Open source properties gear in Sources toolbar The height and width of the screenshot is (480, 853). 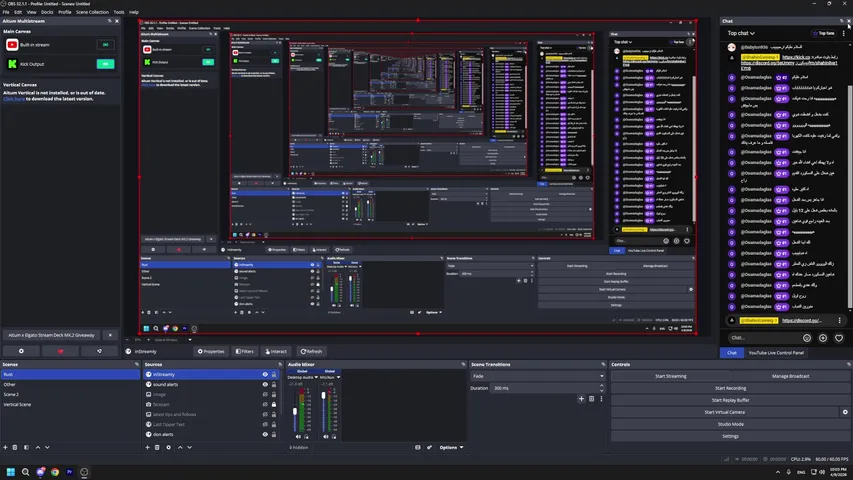pyautogui.click(x=169, y=447)
